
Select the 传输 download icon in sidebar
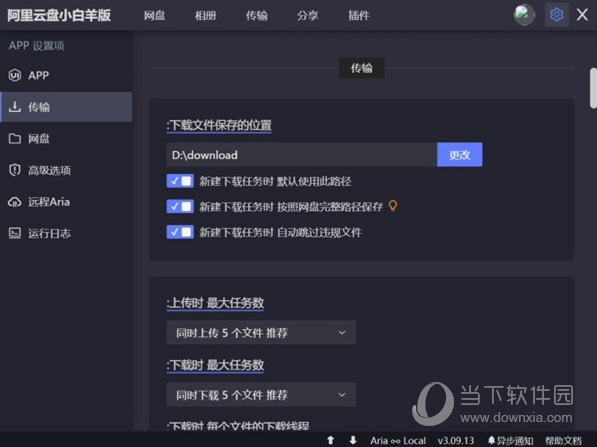tap(14, 107)
